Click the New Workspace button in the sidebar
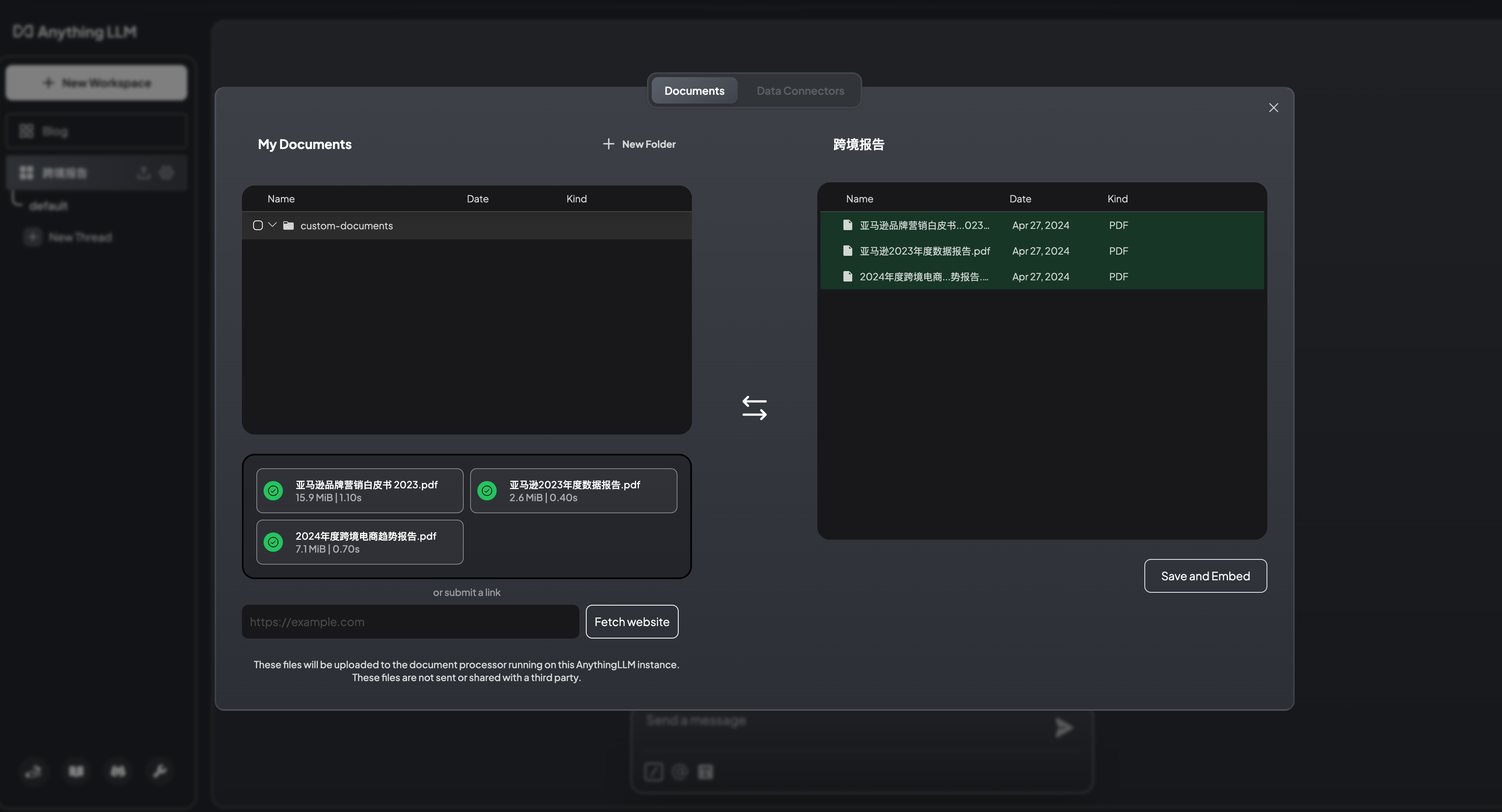This screenshot has height=812, width=1502. pyautogui.click(x=97, y=83)
